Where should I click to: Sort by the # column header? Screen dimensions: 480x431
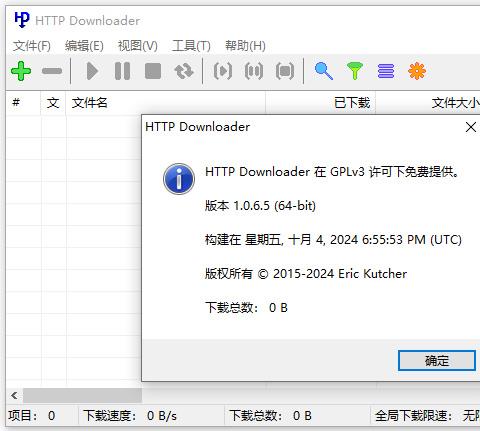[23, 103]
